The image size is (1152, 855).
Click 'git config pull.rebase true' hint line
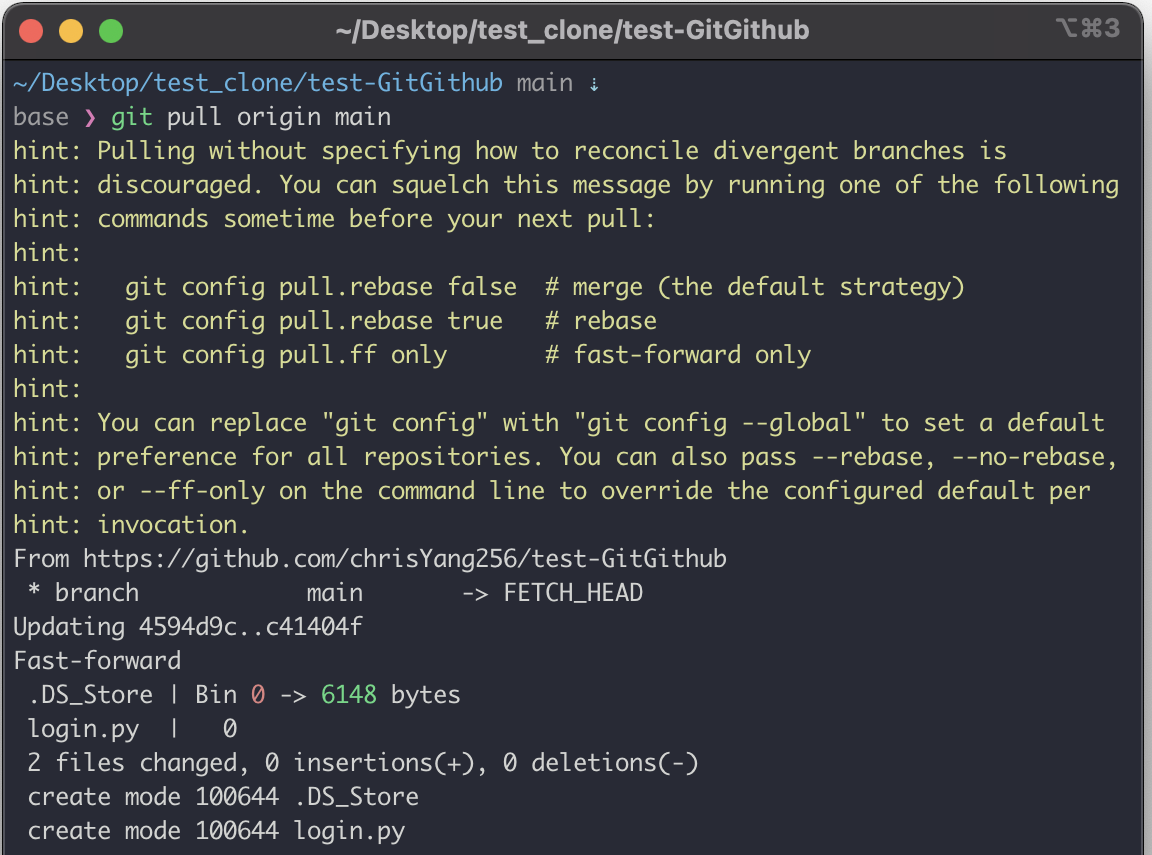314,321
